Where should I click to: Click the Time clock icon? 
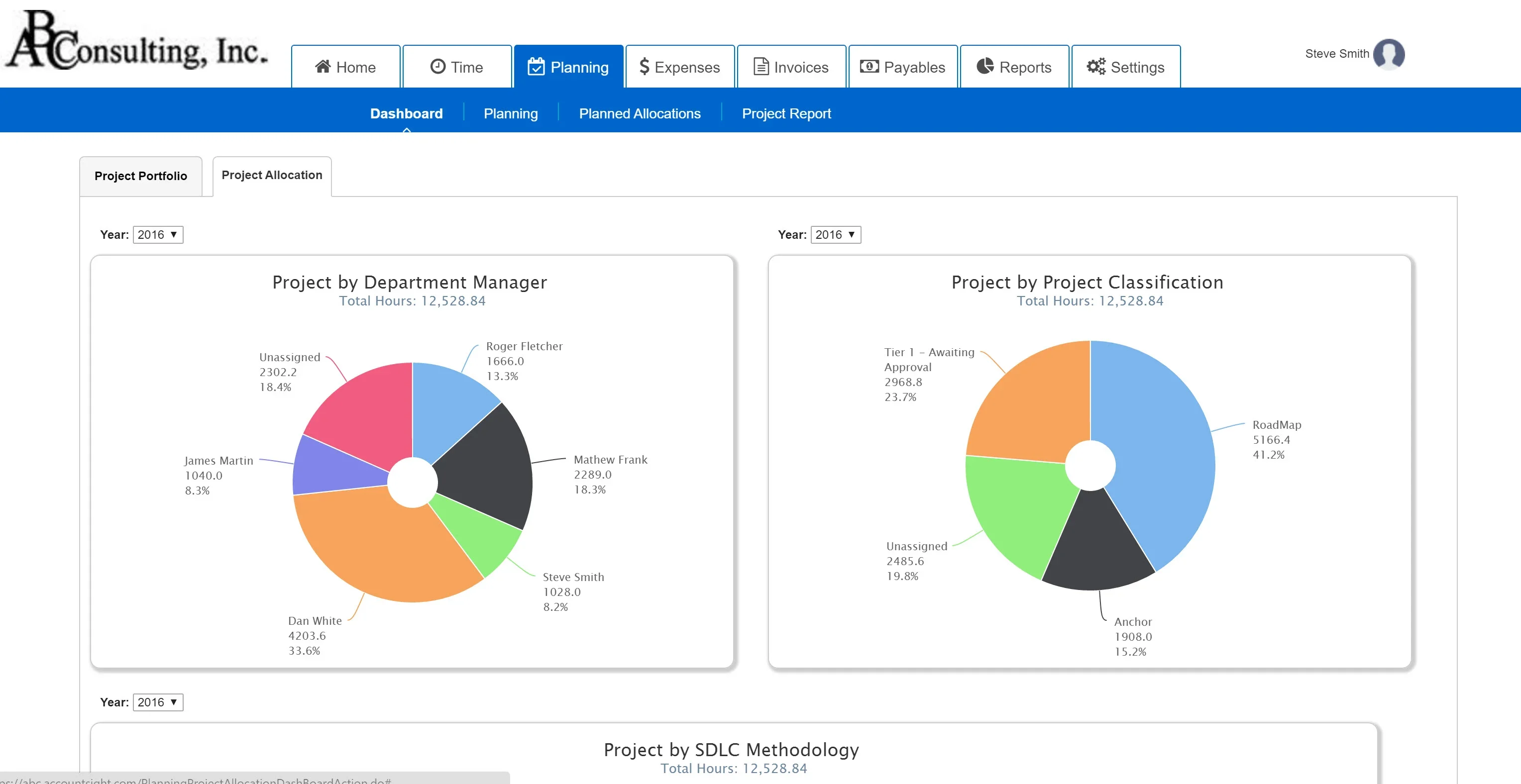point(437,67)
